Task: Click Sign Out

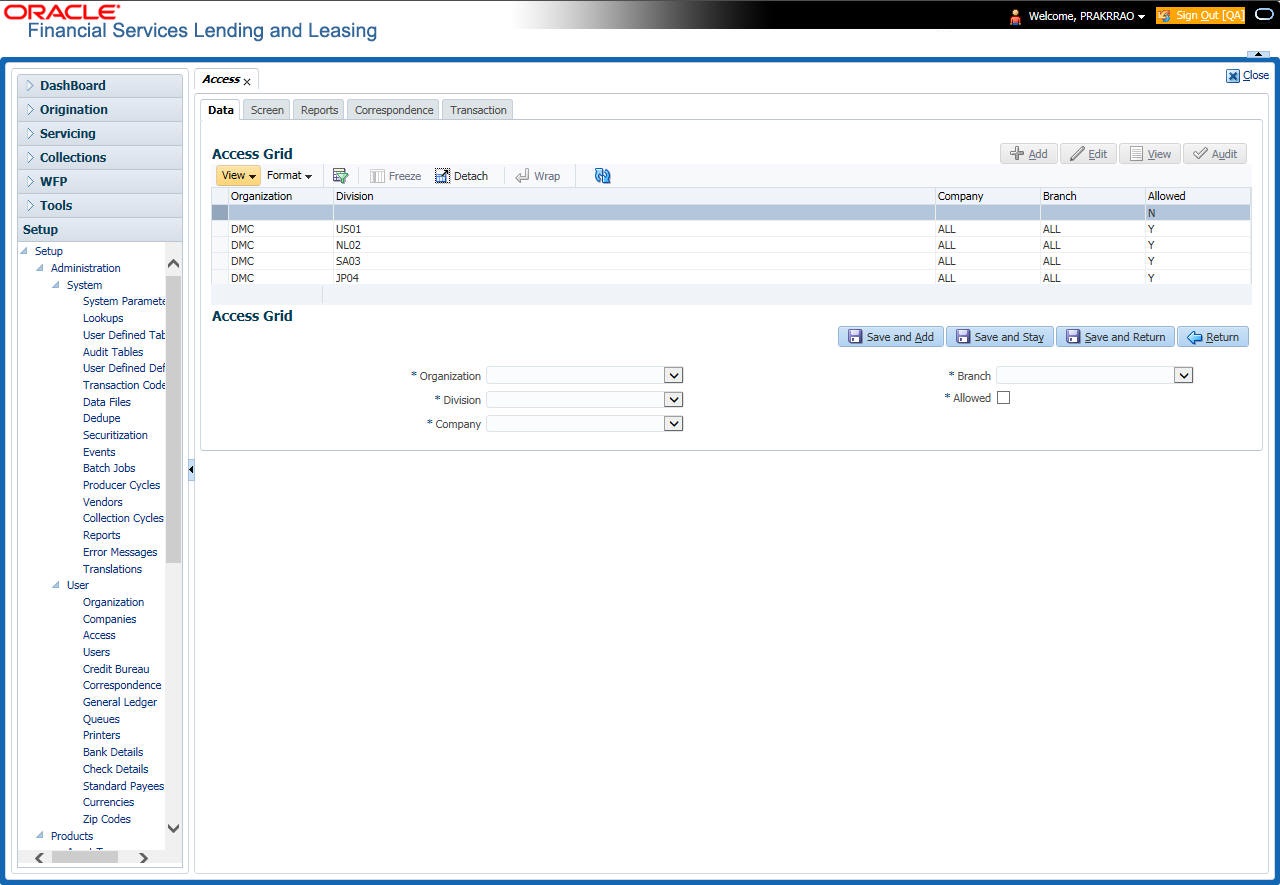Action: [1200, 16]
